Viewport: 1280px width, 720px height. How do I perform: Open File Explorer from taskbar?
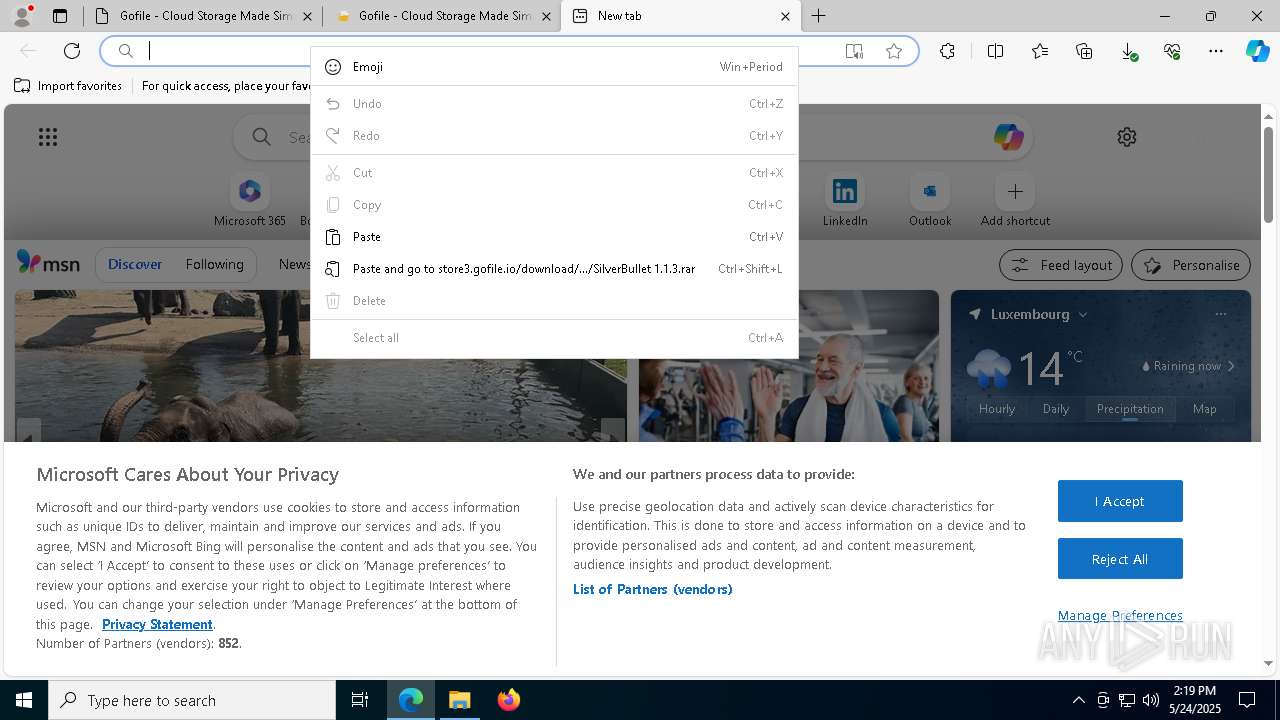tap(460, 700)
